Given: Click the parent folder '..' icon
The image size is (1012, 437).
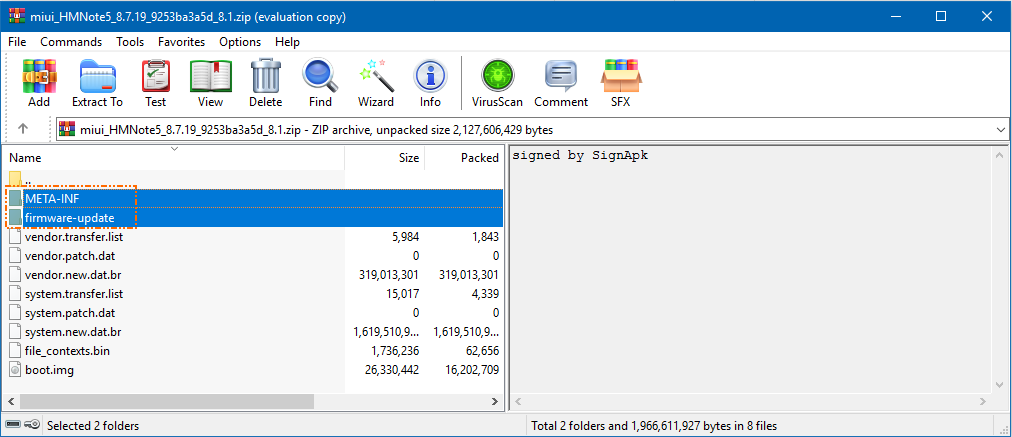Looking at the screenshot, I should [15, 179].
